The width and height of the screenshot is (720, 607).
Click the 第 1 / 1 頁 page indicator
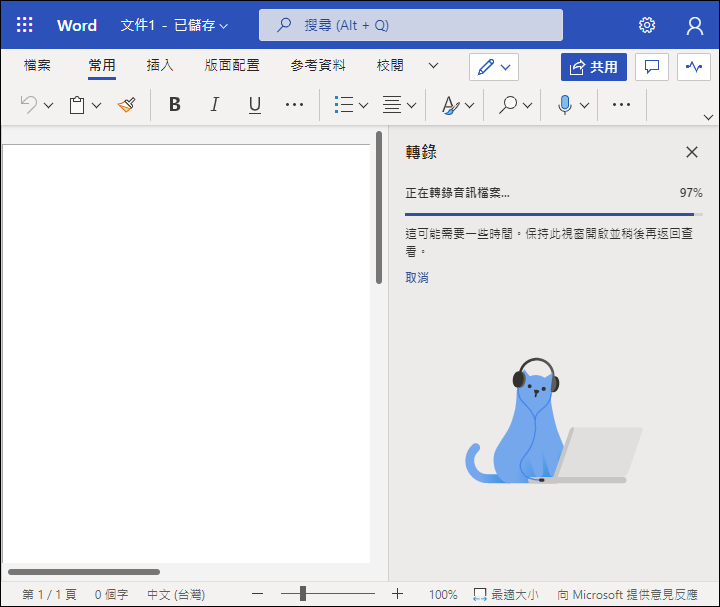click(49, 595)
